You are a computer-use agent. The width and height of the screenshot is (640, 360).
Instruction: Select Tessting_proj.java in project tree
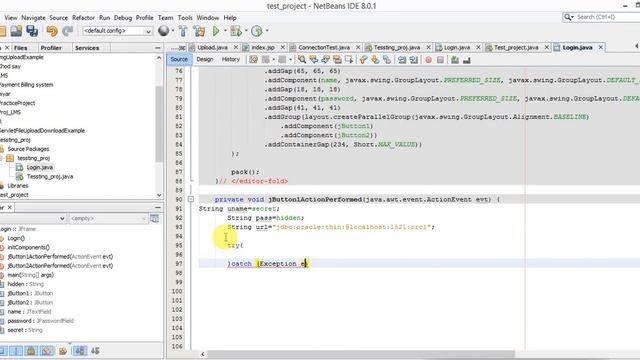[50, 176]
